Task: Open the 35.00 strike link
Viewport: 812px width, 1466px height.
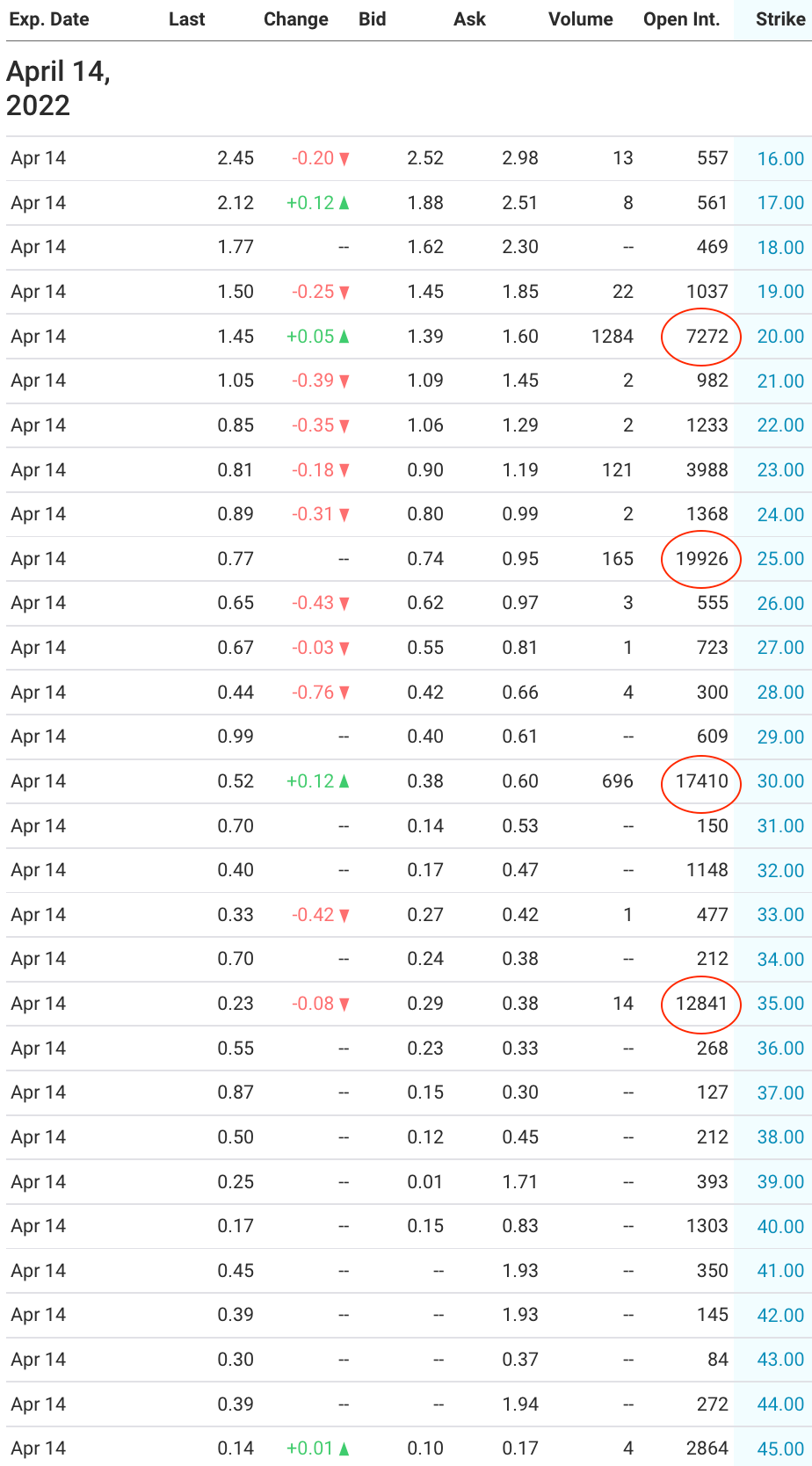Action: point(780,1004)
